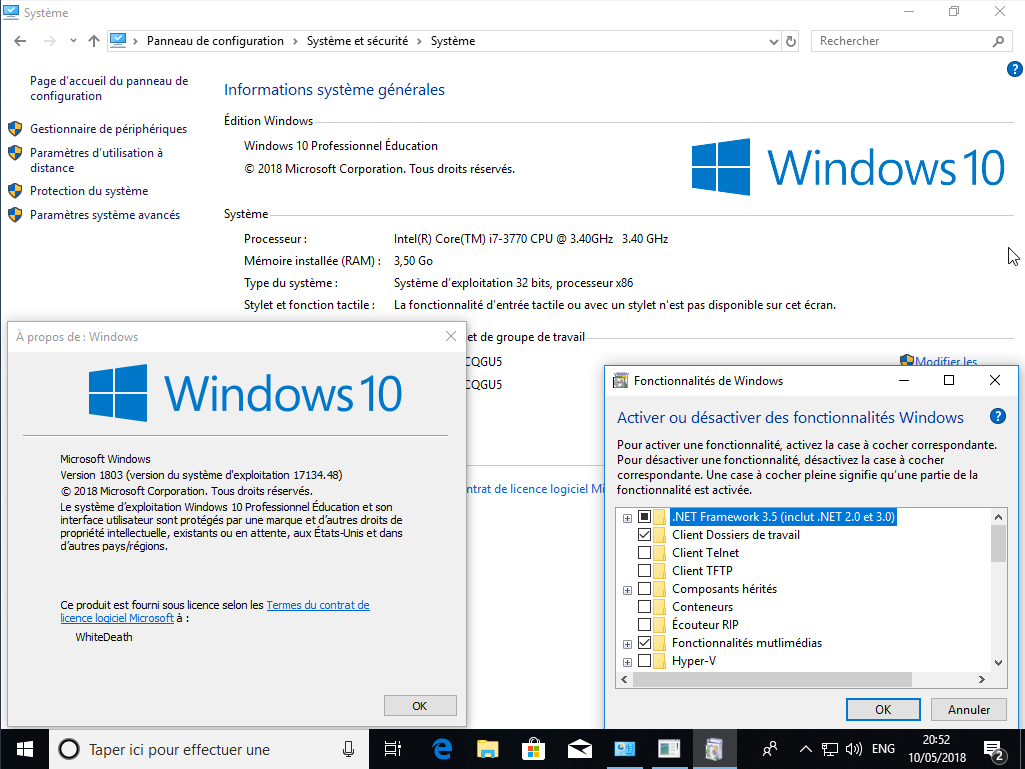Click Annuler in Fonctionnalités de Windows
The height and width of the screenshot is (769, 1025).
pyautogui.click(x=969, y=709)
